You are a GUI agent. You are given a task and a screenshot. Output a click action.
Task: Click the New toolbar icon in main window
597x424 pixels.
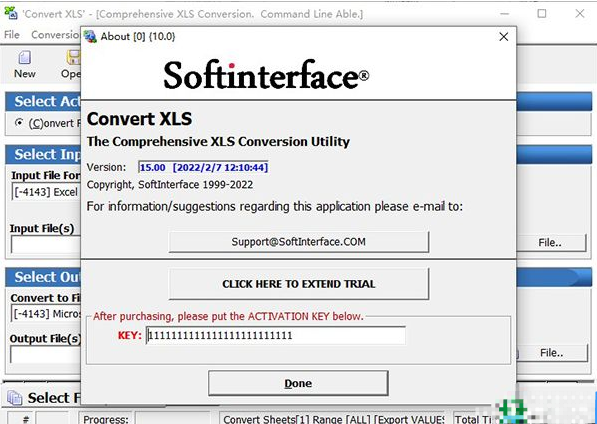point(25,65)
